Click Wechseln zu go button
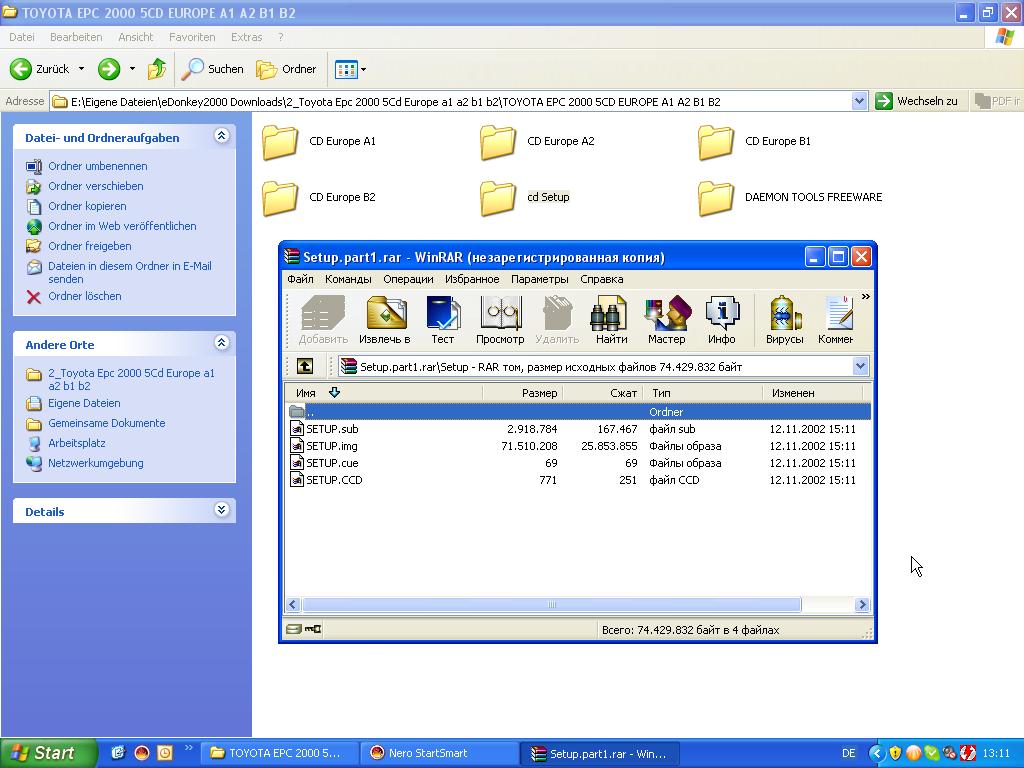Image resolution: width=1024 pixels, height=768 pixels. (916, 101)
